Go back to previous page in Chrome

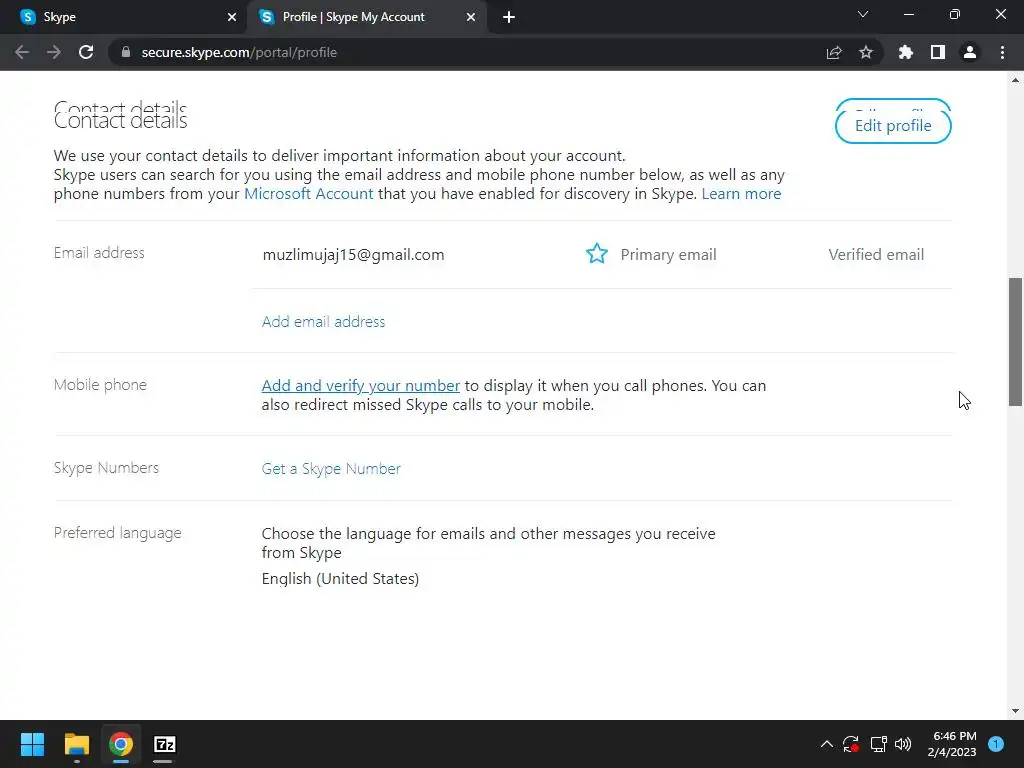pos(22,52)
